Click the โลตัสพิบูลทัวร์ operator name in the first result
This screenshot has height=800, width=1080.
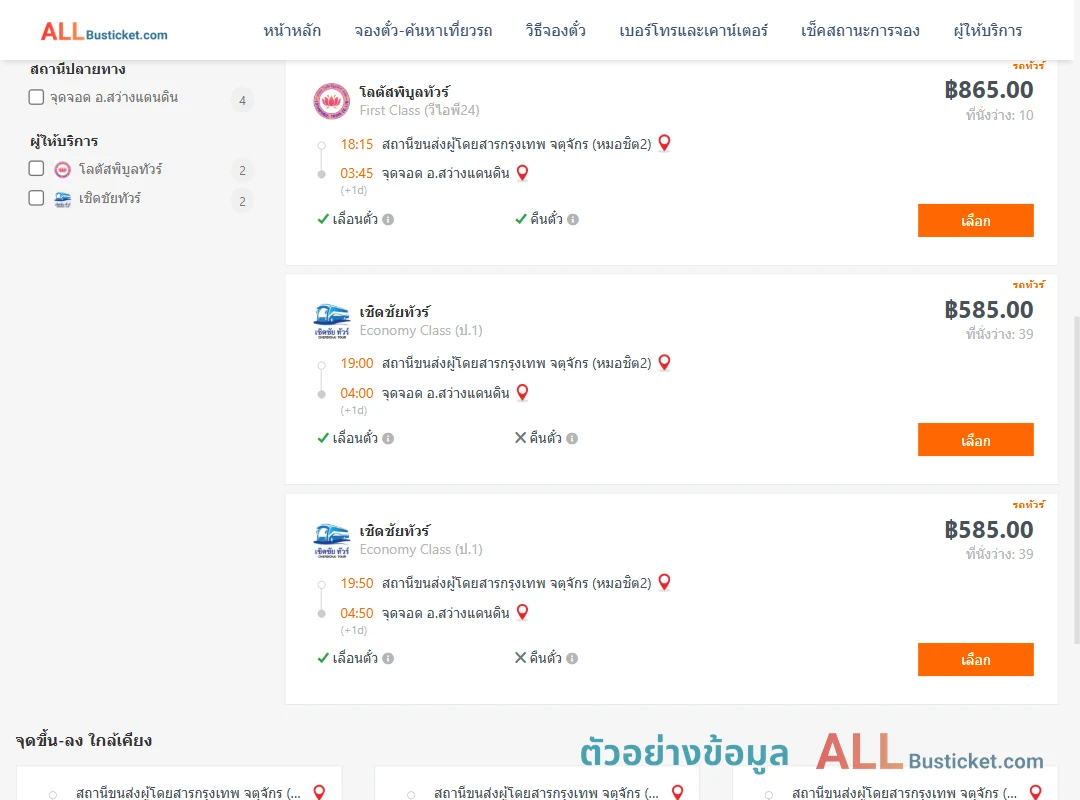point(405,92)
